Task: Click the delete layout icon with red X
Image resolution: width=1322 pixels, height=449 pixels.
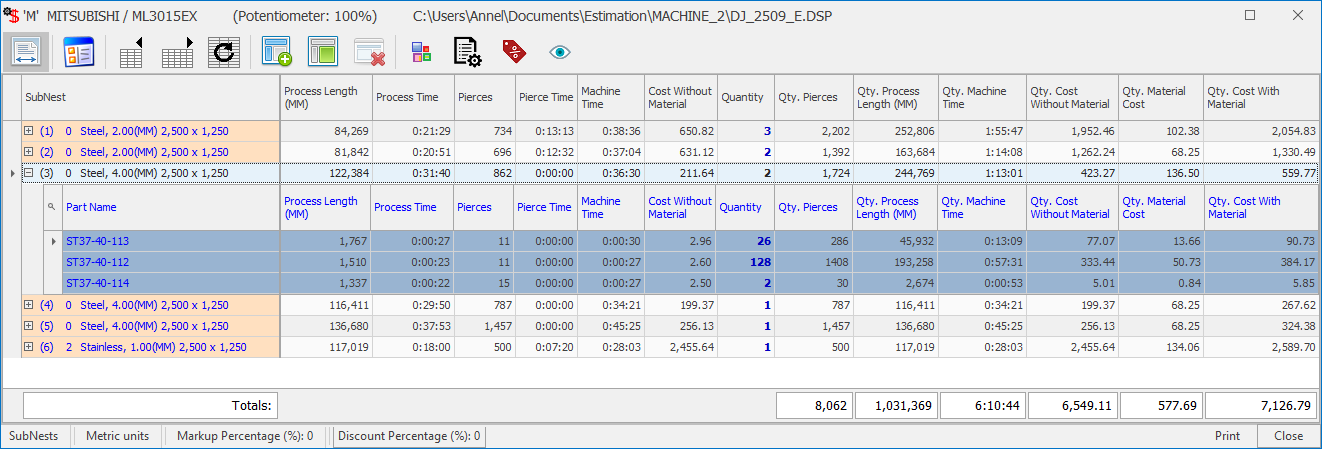Action: coord(370,52)
